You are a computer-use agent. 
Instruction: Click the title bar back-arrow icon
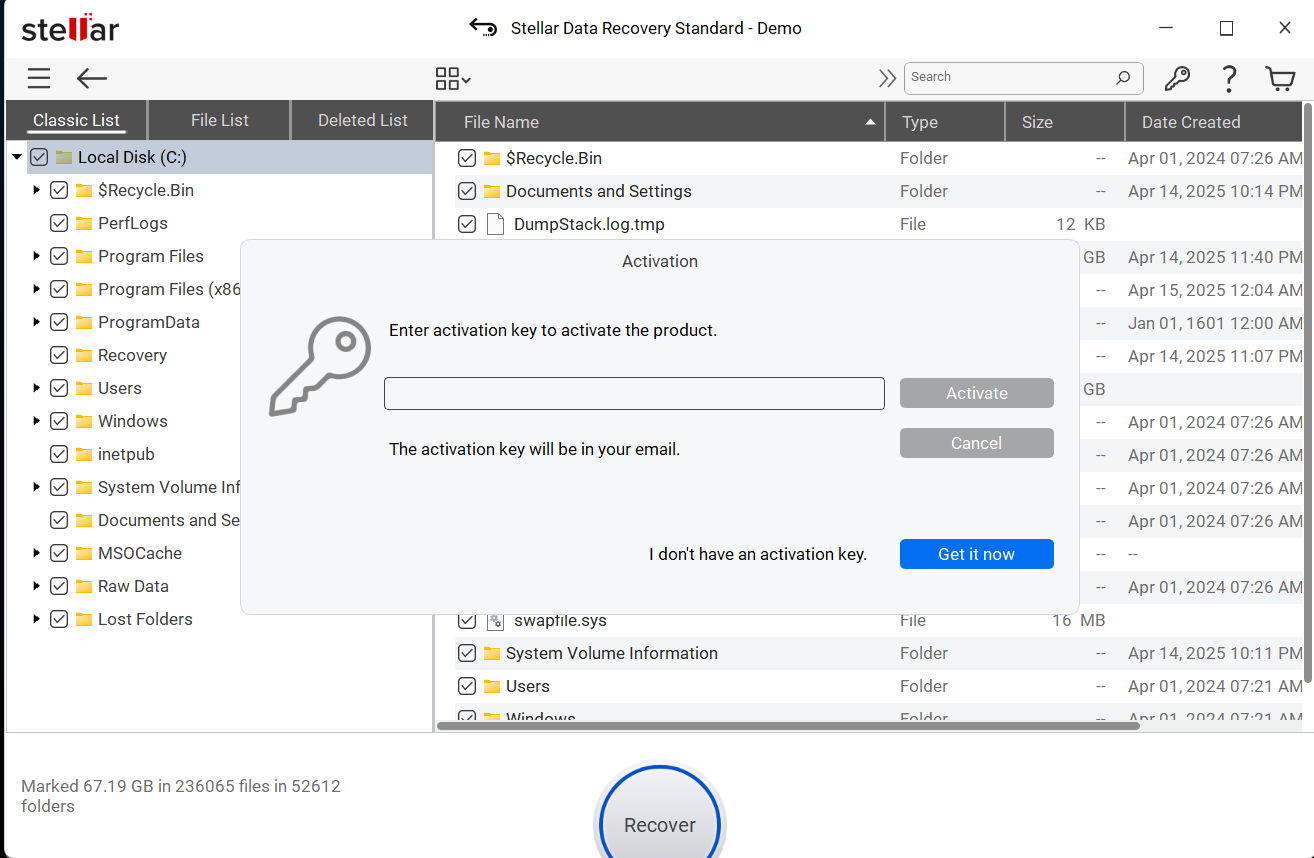484,27
